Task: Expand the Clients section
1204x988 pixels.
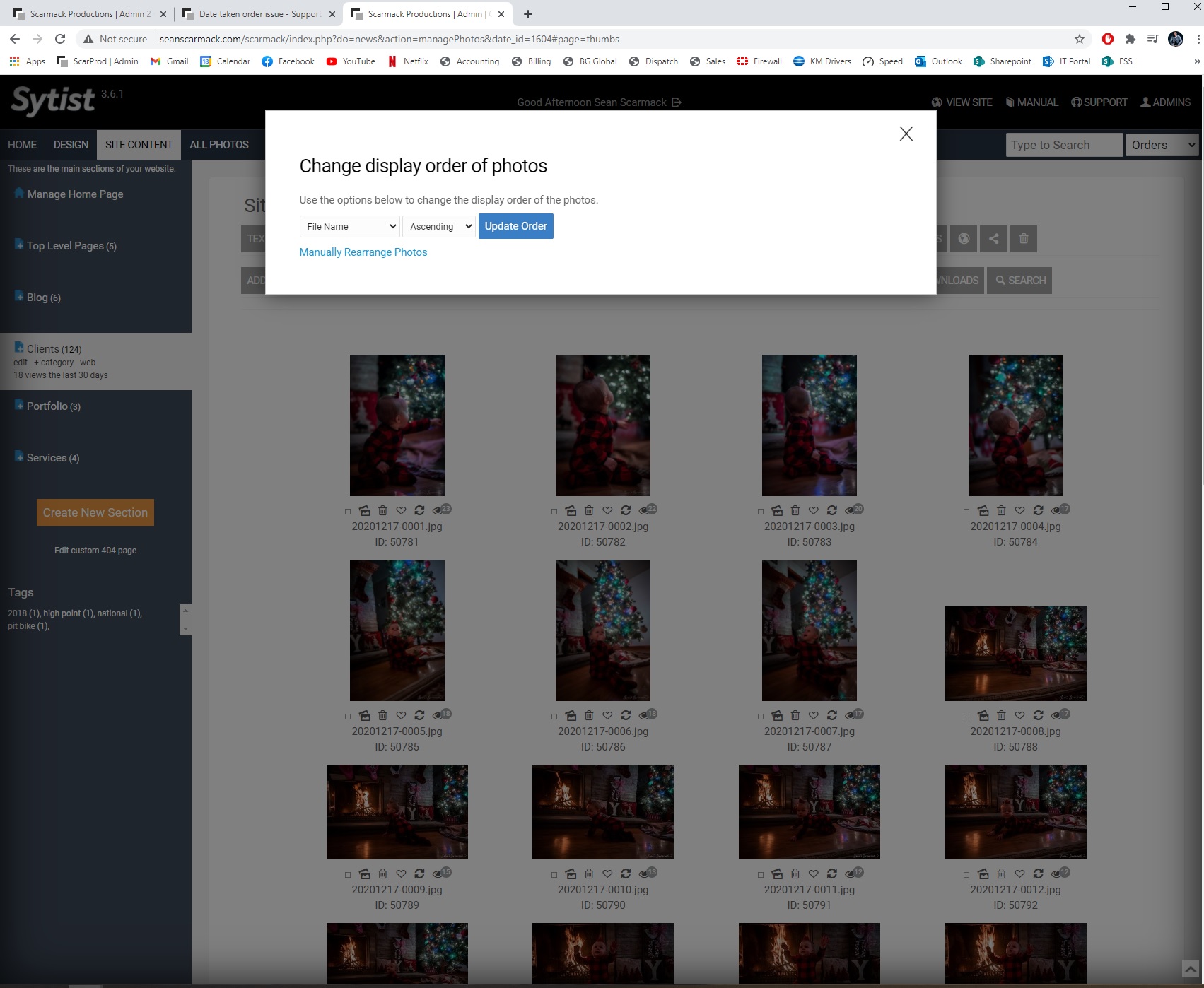Action: pos(19,348)
